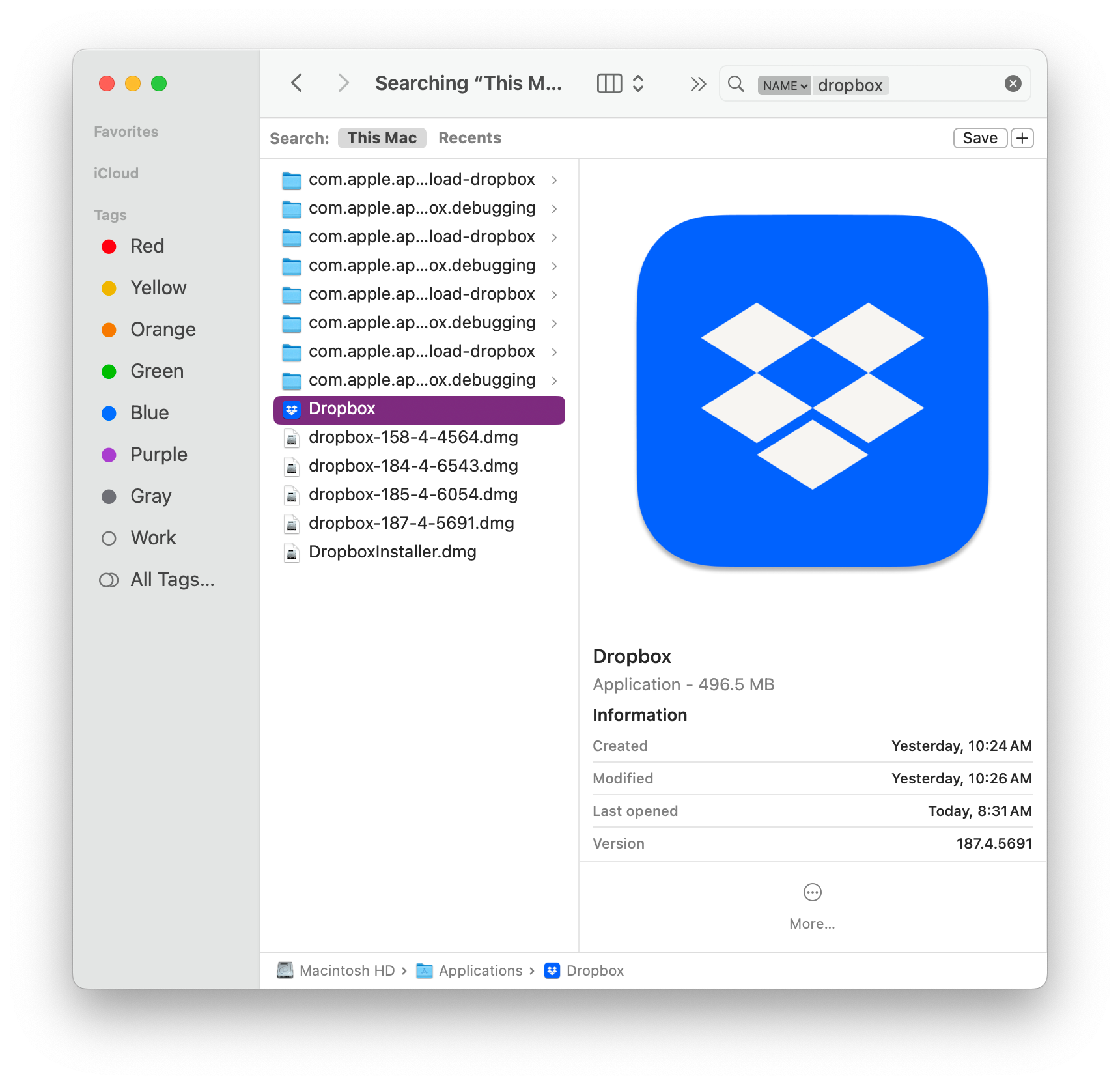Screen dimensions: 1120x1085
Task: Click the disk image icon of DropboxInstaller.dmg
Action: click(292, 553)
